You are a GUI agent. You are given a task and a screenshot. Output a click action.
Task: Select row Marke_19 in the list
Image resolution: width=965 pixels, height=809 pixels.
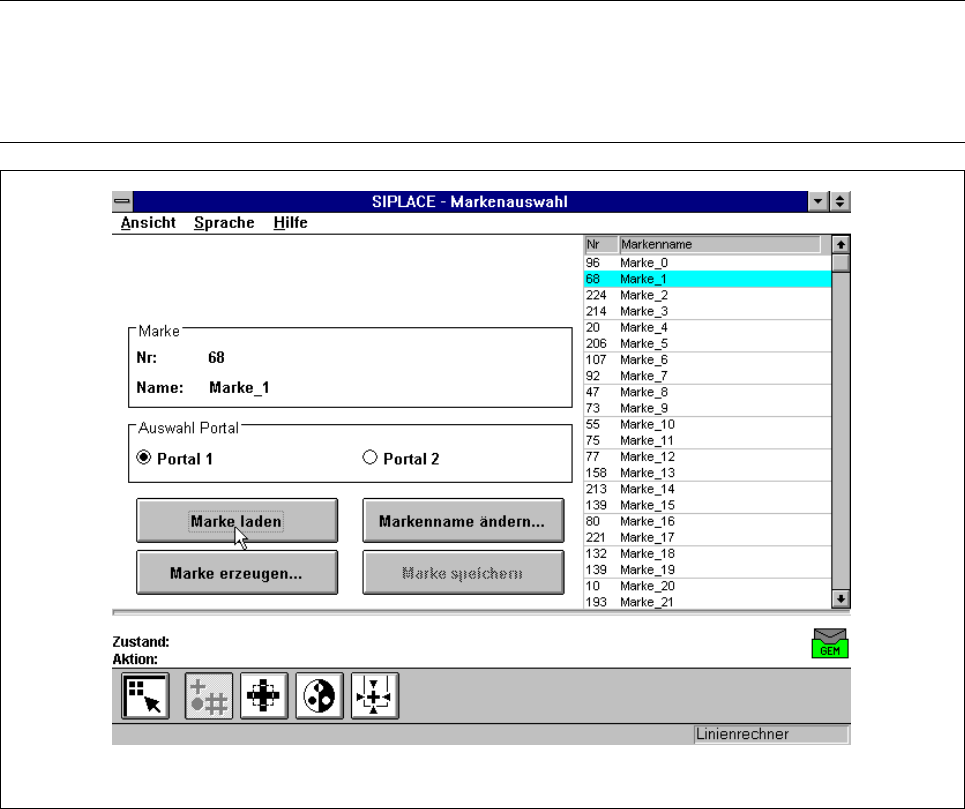(707, 570)
